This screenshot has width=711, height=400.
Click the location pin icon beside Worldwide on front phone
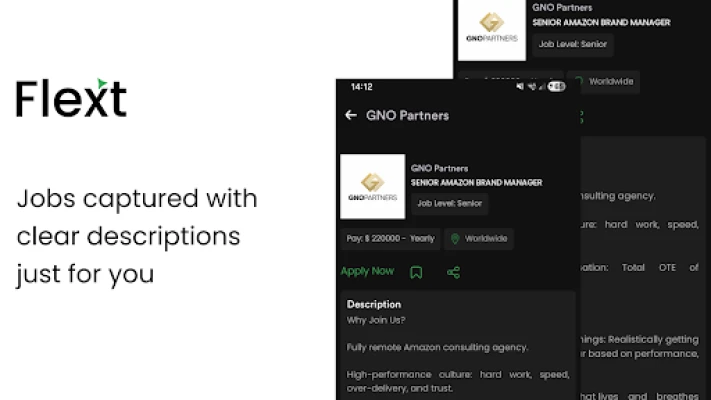(455, 239)
